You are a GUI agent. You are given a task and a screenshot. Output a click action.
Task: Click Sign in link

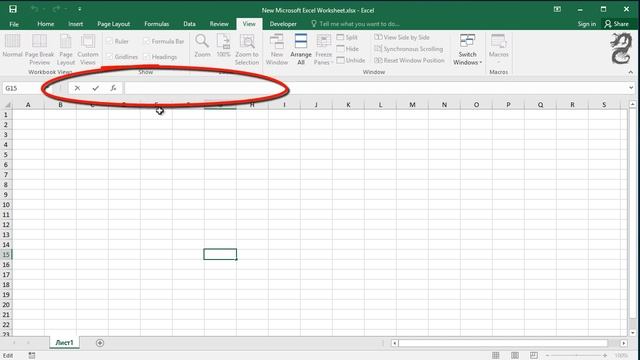[x=587, y=24]
